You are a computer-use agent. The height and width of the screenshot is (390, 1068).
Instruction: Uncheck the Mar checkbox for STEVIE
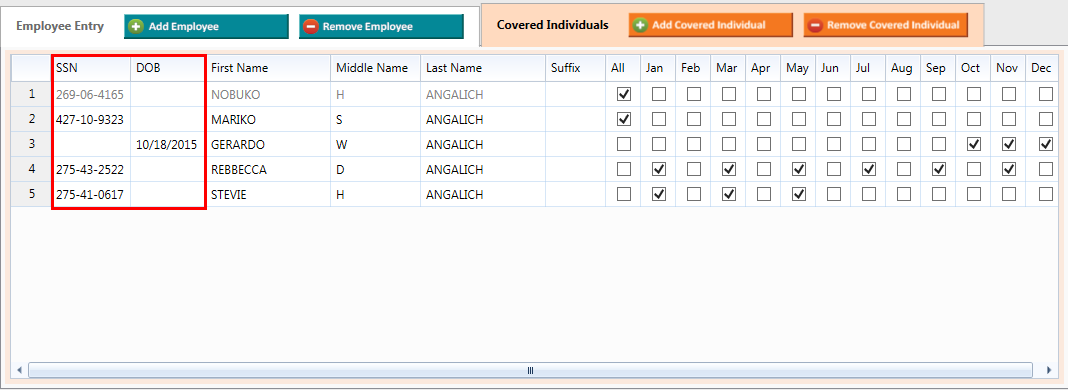(x=729, y=195)
